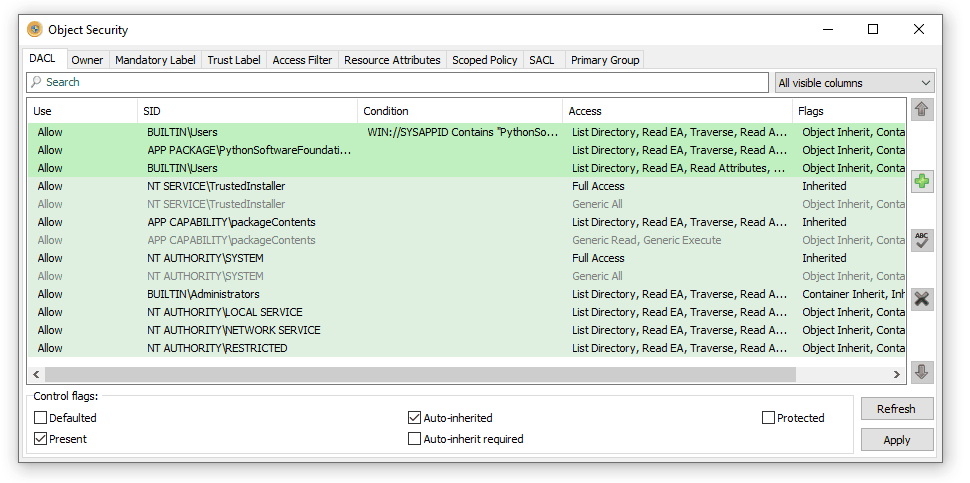Sort by the Condition column header
The image size is (970, 483).
460,111
